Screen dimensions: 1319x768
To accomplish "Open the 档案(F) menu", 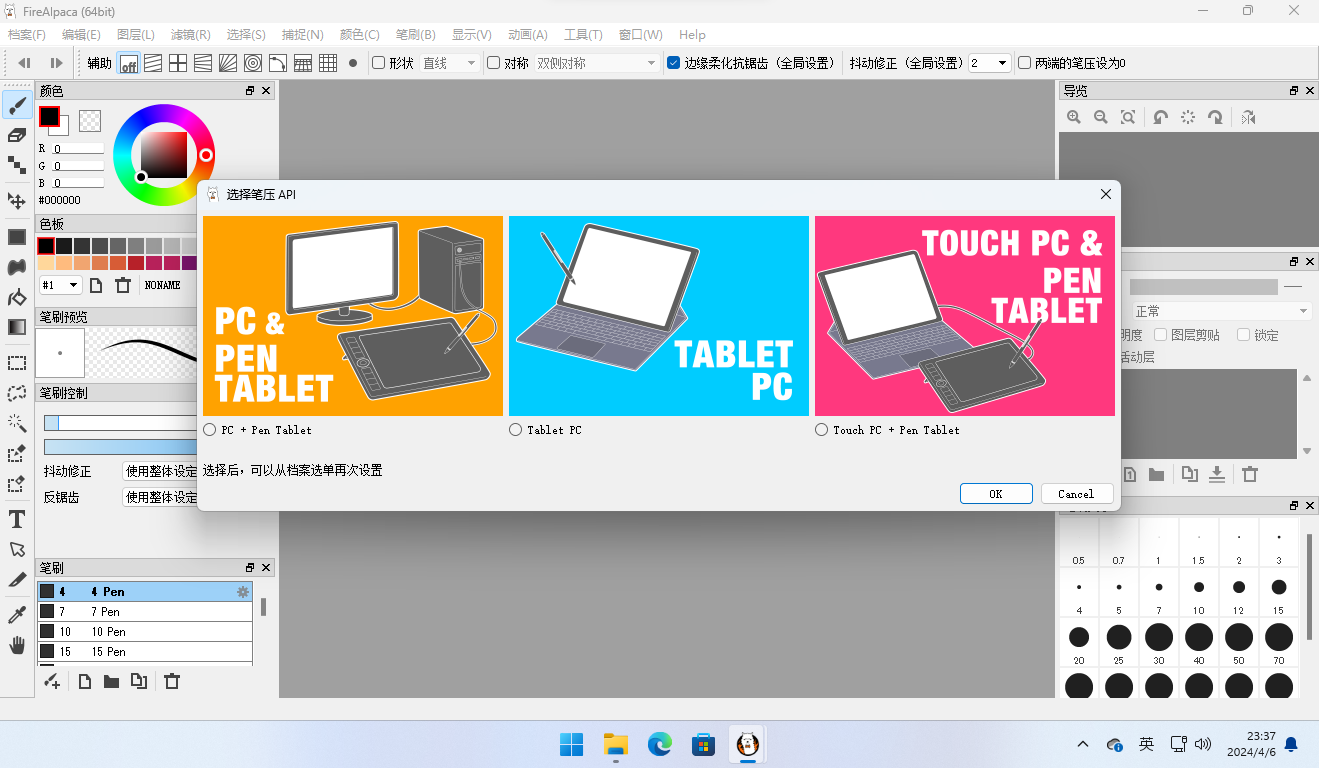I will pos(27,34).
